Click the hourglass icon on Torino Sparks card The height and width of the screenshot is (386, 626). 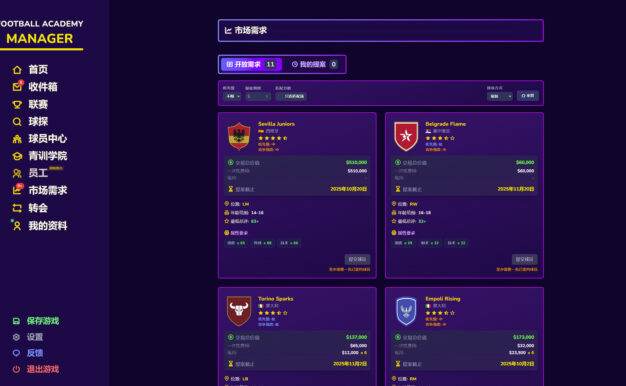tap(230, 364)
